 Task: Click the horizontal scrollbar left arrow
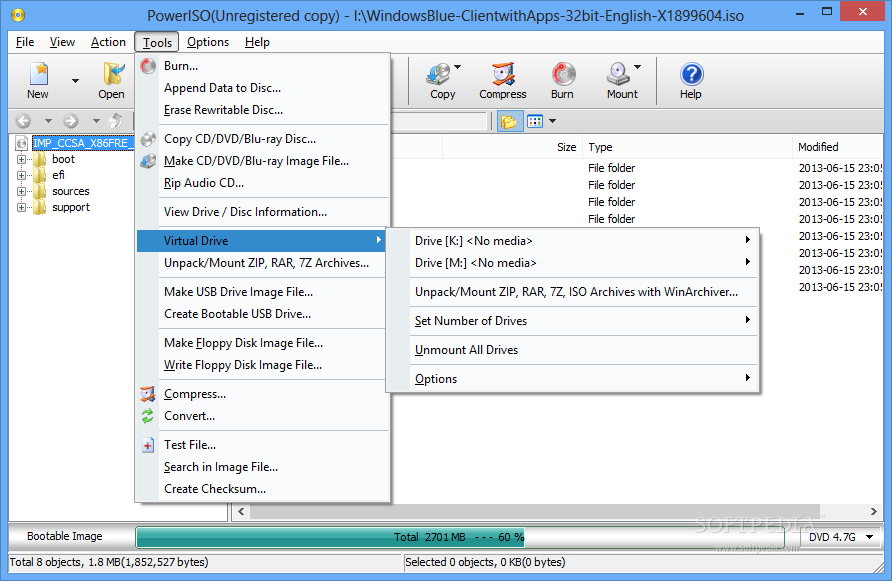pos(241,512)
